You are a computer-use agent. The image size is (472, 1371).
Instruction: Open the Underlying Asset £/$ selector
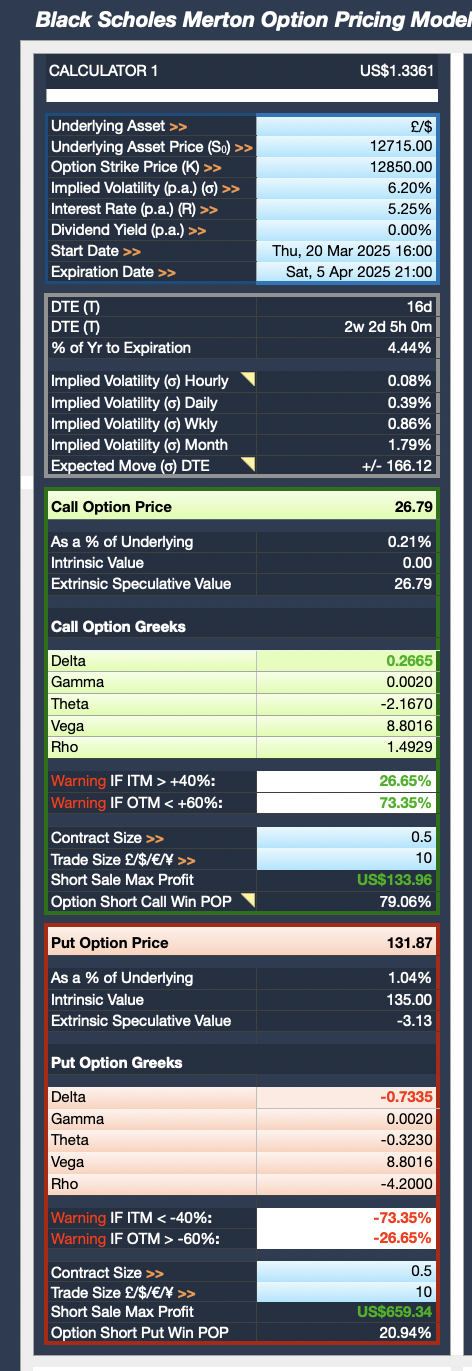347,126
